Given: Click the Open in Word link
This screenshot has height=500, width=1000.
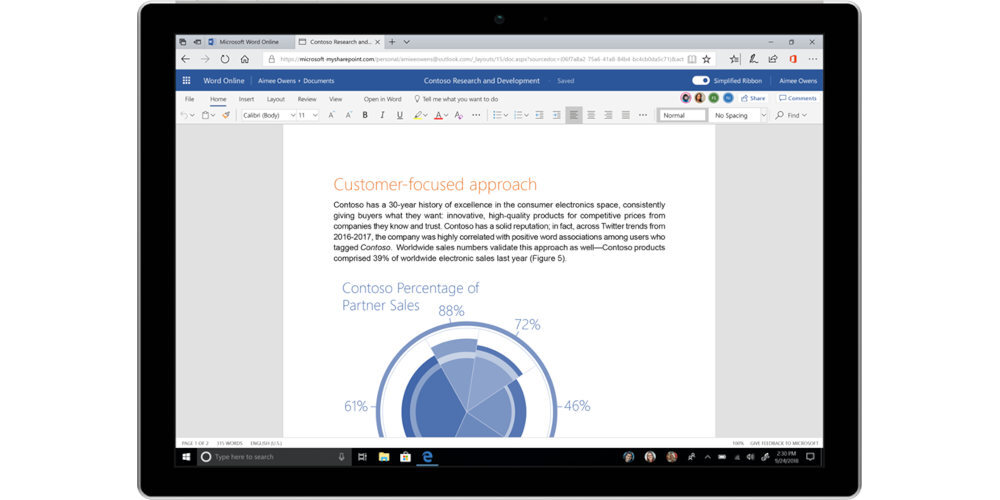Looking at the screenshot, I should click(382, 99).
